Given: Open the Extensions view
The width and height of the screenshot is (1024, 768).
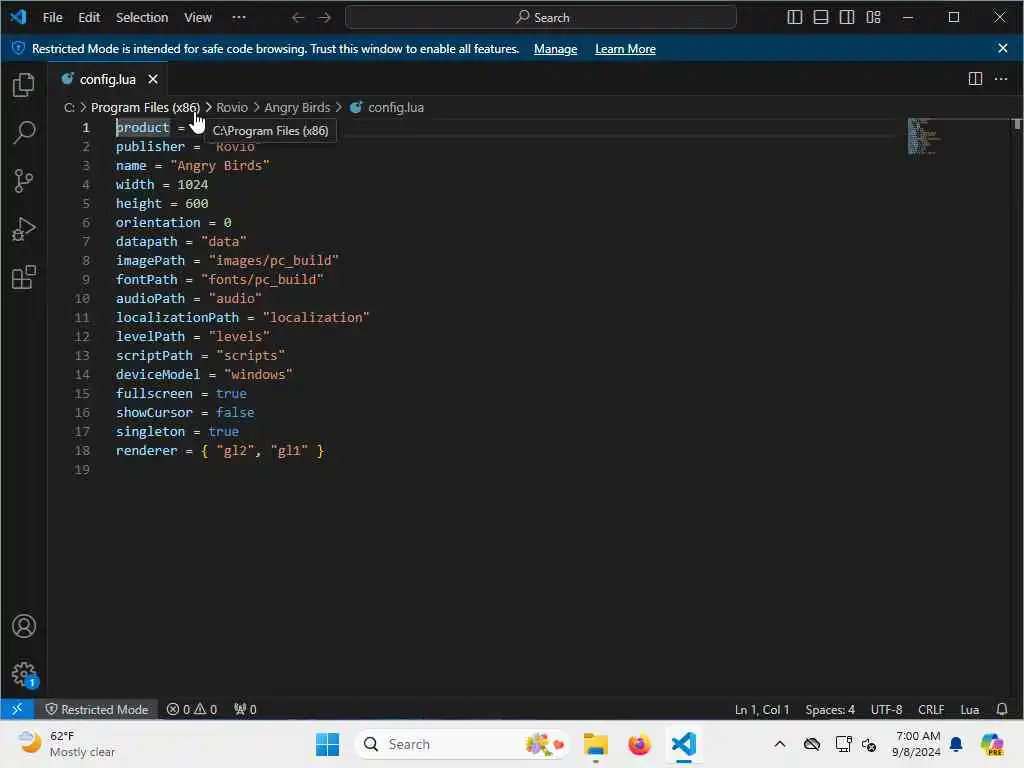Looking at the screenshot, I should (x=24, y=278).
